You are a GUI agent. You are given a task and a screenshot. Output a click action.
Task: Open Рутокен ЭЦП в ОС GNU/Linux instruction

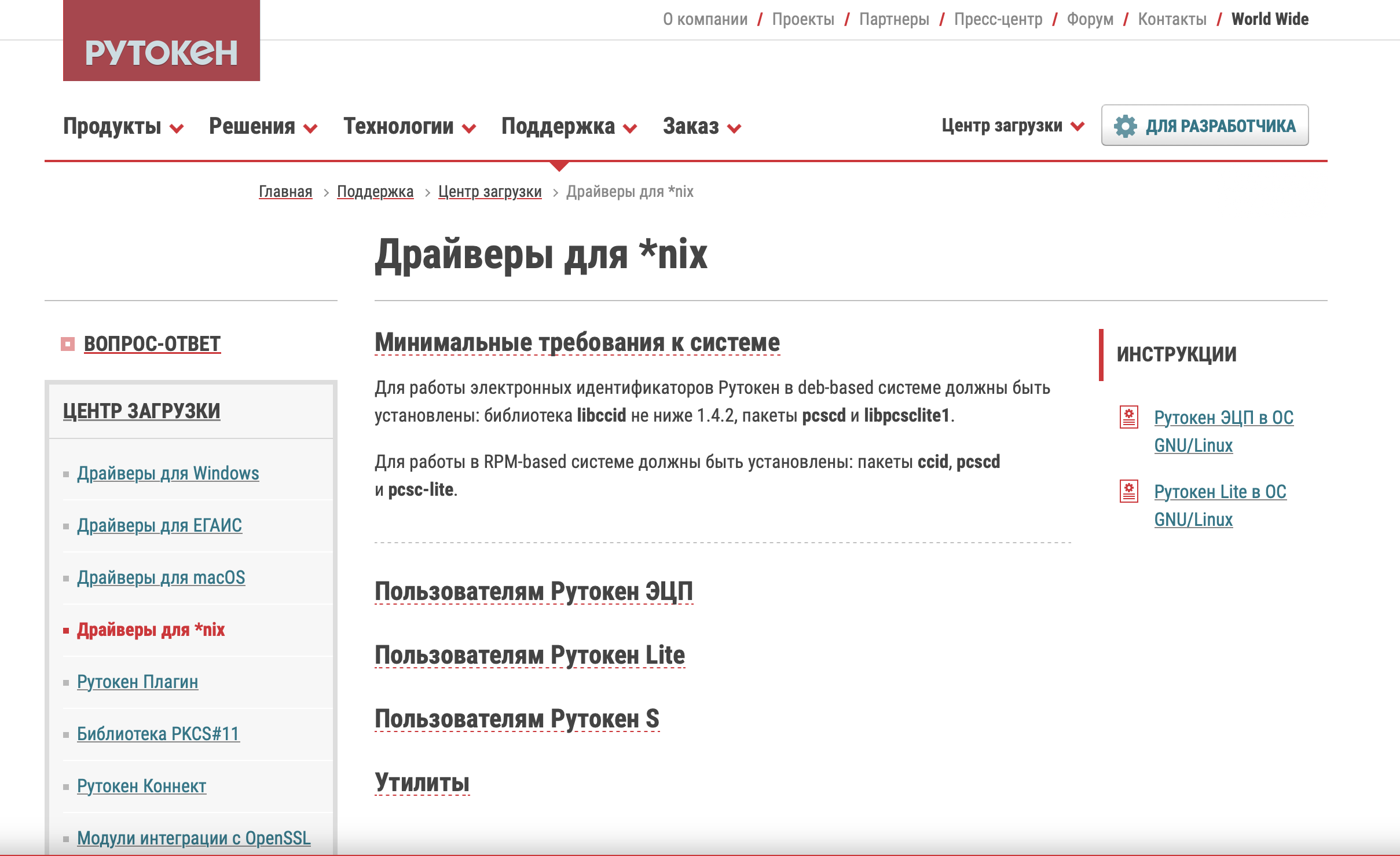[x=1223, y=431]
